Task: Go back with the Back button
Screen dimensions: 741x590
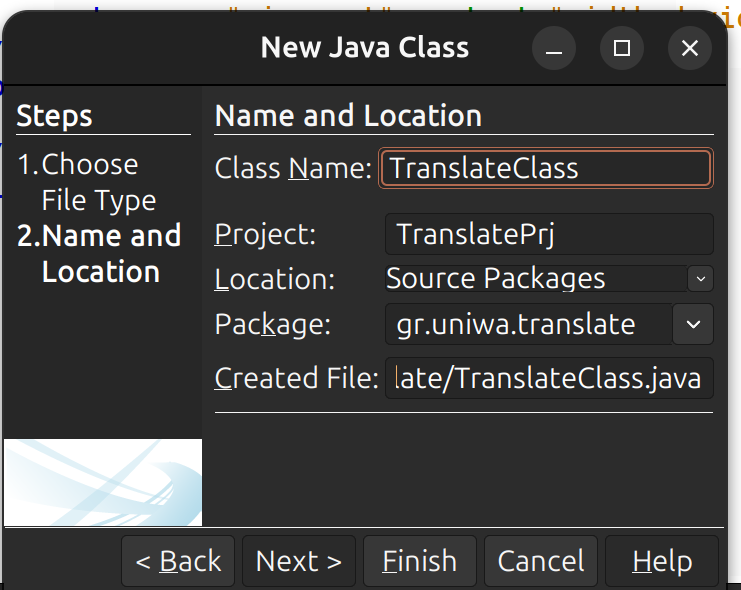Action: tap(178, 561)
